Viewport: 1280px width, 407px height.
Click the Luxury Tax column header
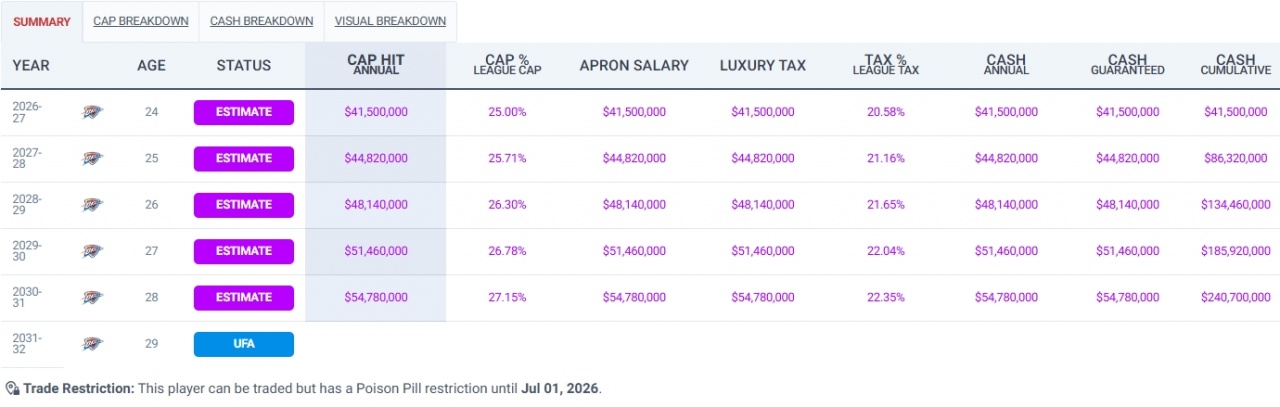point(763,65)
